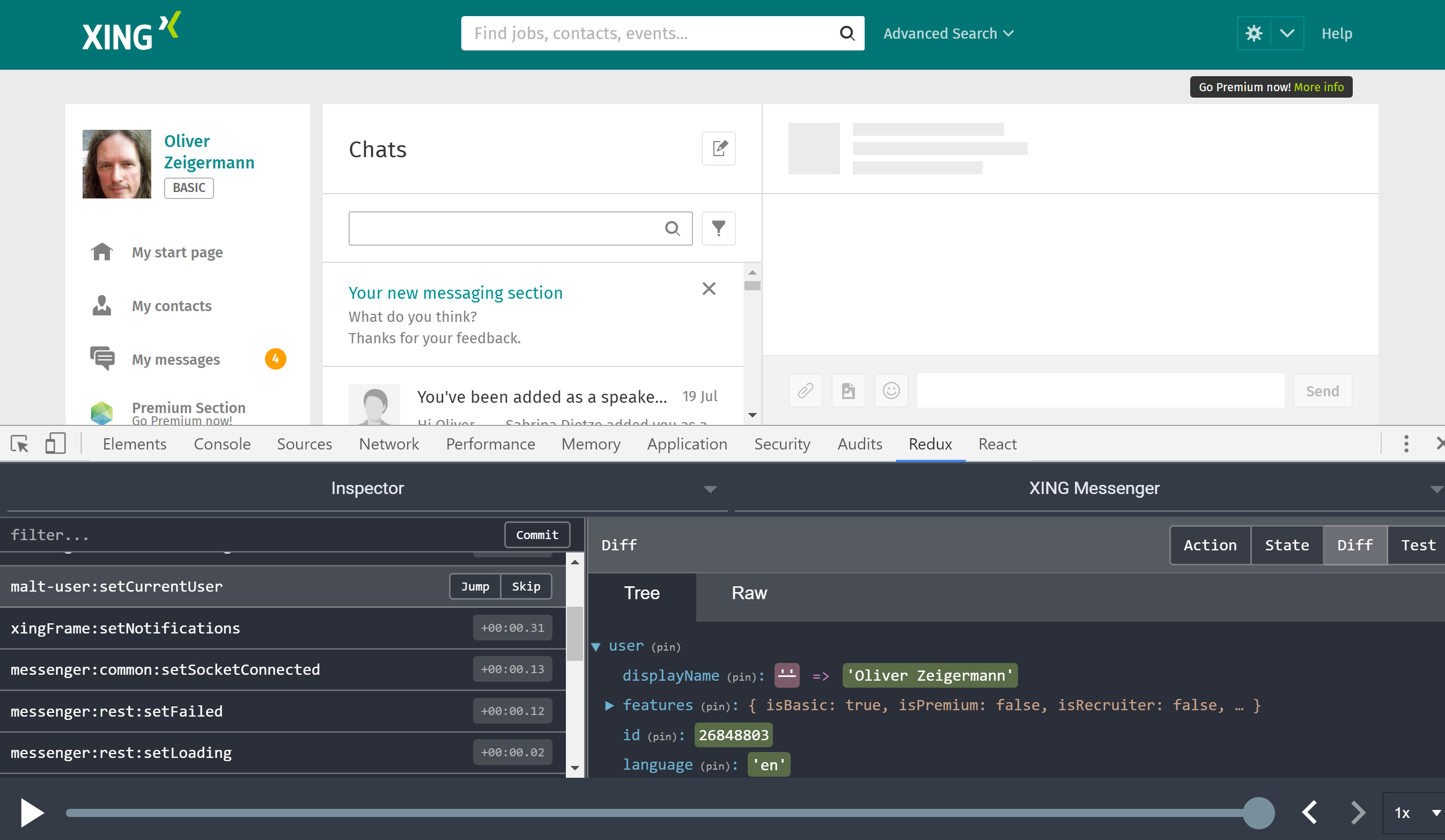Image resolution: width=1445 pixels, height=840 pixels.
Task: Switch to the Console tab
Action: (x=222, y=444)
